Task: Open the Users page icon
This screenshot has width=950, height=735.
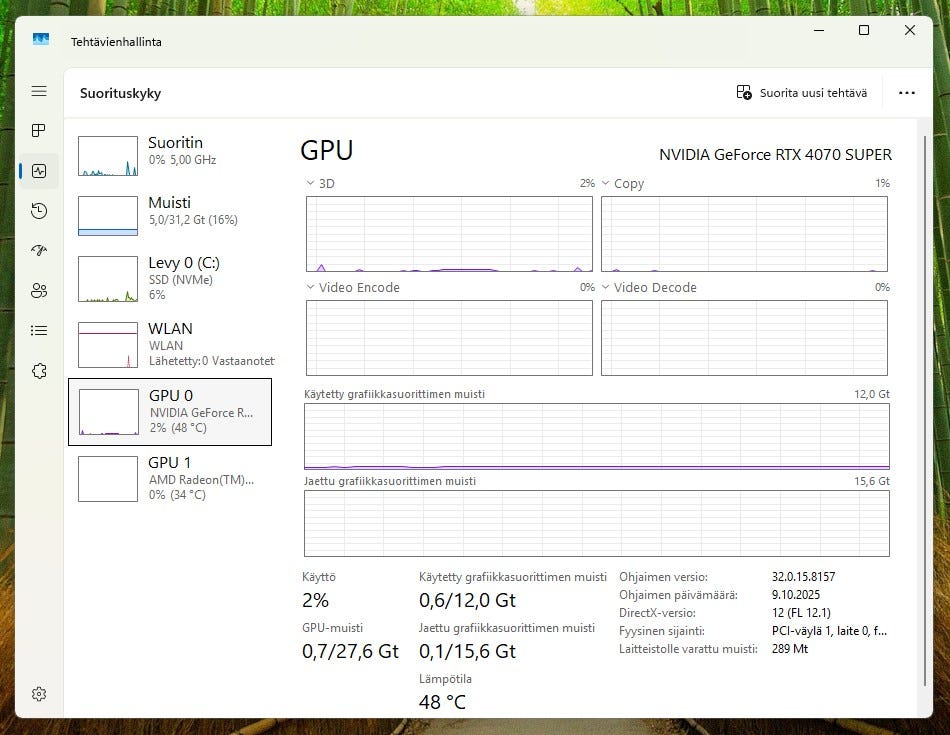Action: pyautogui.click(x=39, y=290)
